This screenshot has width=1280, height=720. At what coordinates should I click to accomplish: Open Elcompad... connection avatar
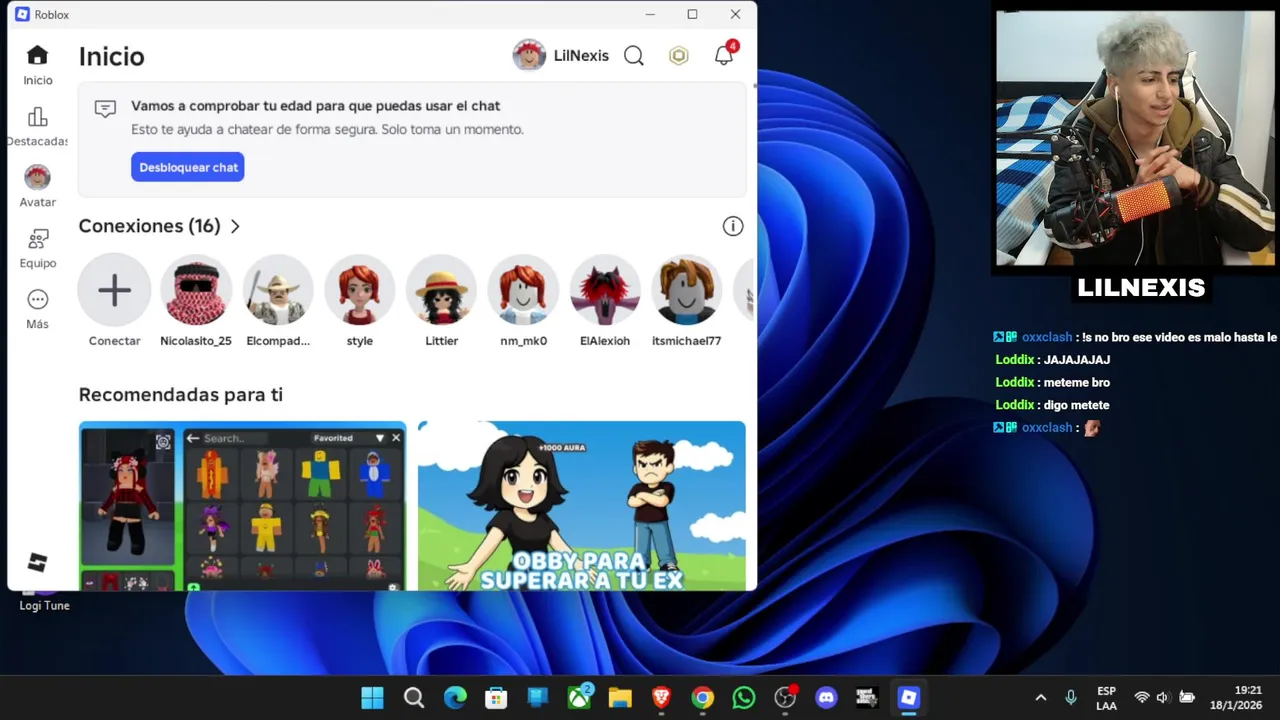[278, 291]
